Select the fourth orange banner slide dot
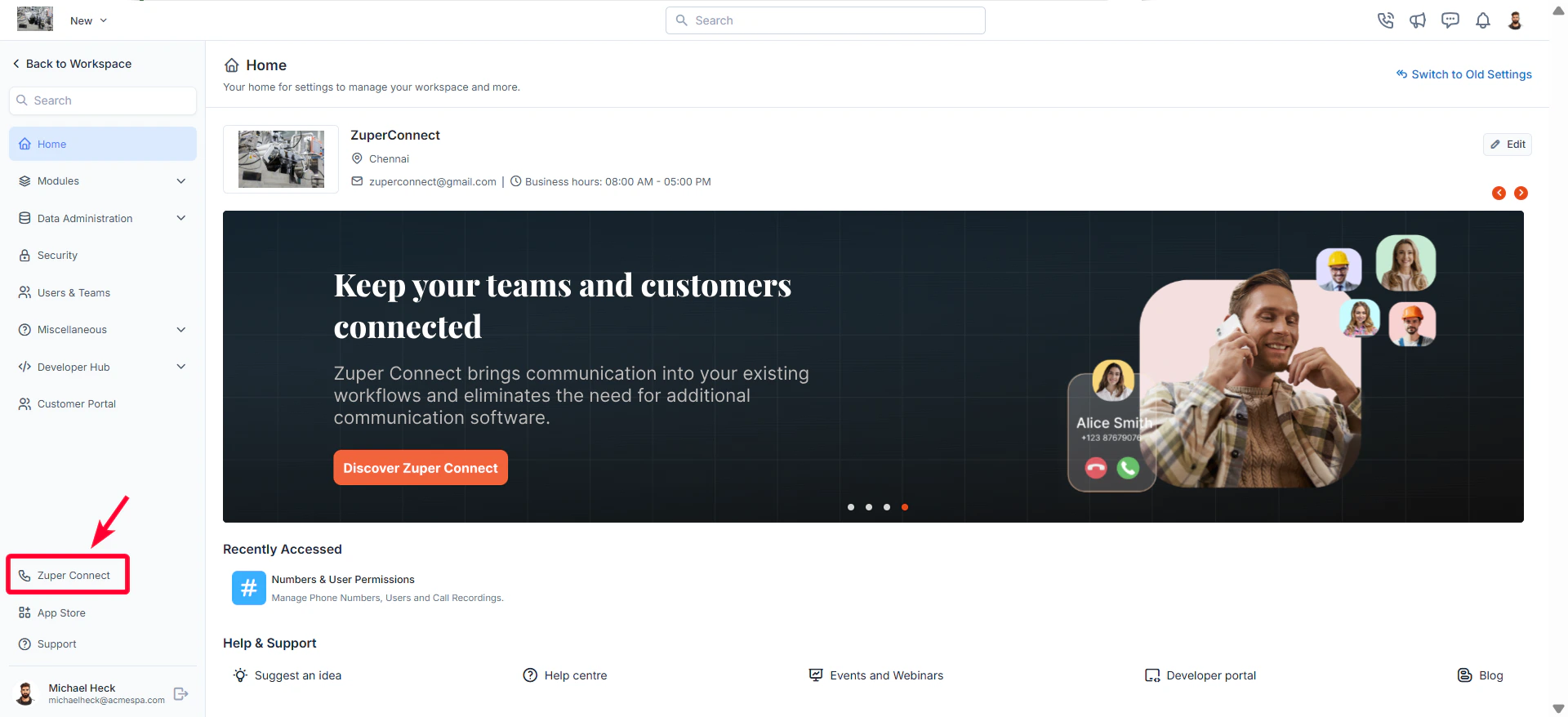The width and height of the screenshot is (1568, 717). pyautogui.click(x=905, y=507)
